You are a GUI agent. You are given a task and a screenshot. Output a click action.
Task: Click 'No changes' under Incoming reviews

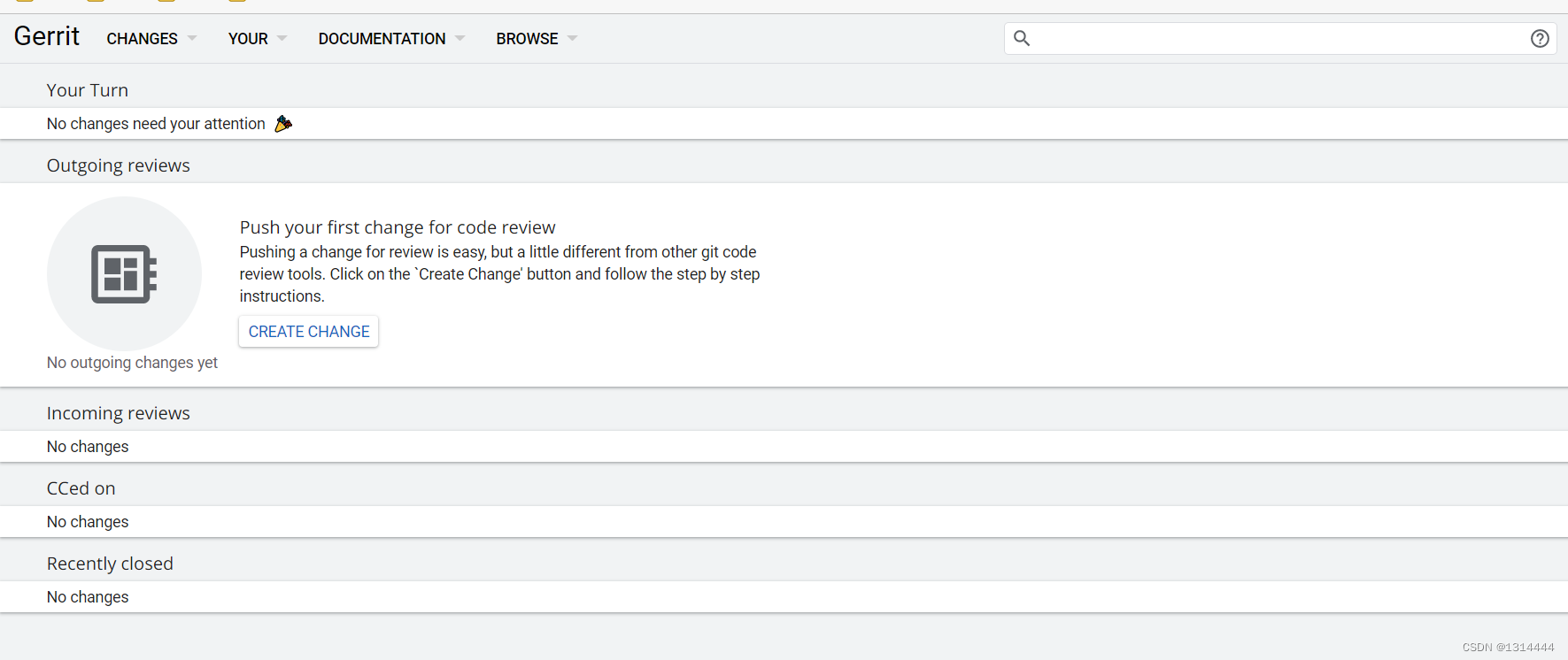pos(88,447)
